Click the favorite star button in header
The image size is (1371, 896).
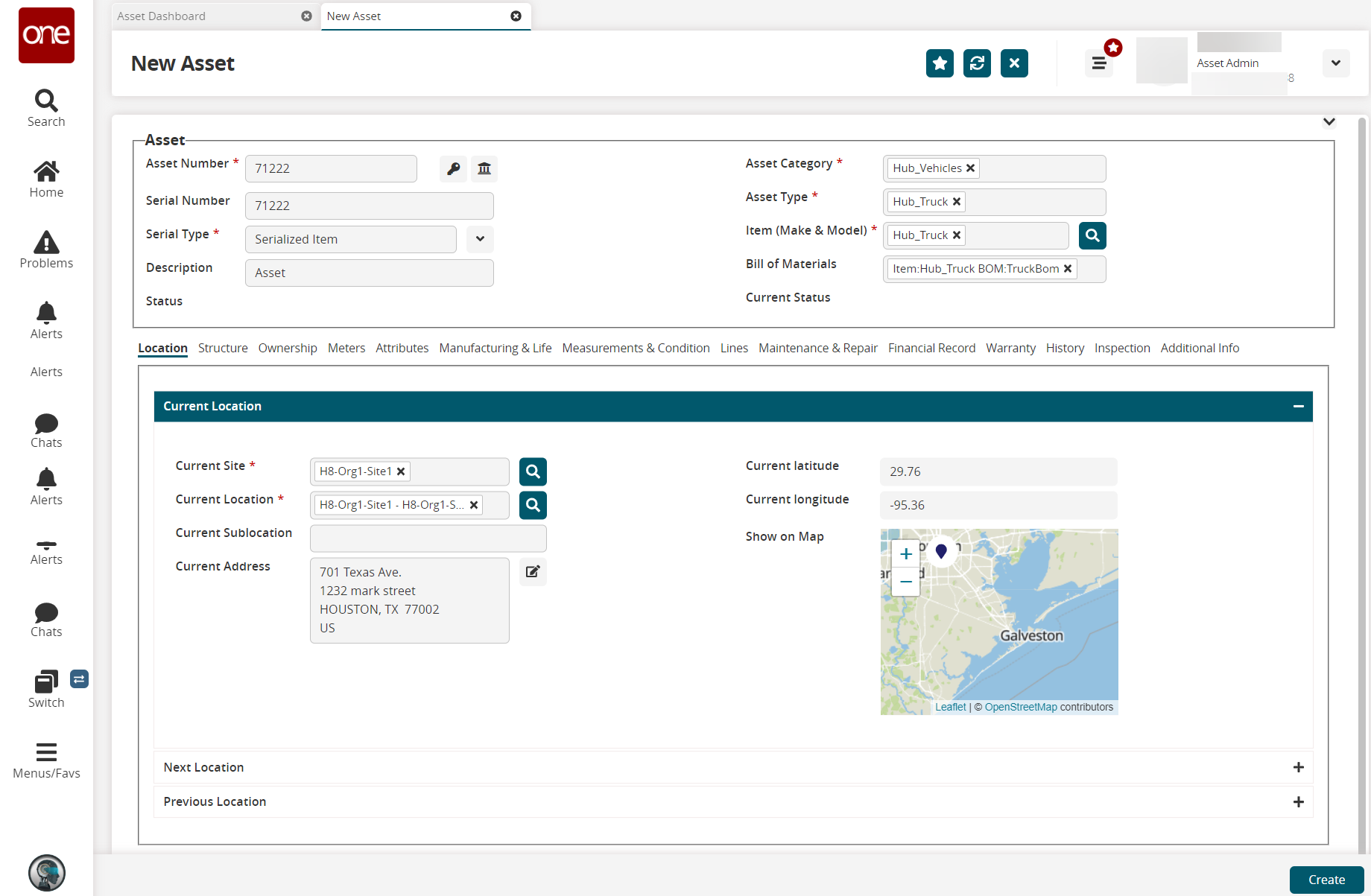(940, 63)
